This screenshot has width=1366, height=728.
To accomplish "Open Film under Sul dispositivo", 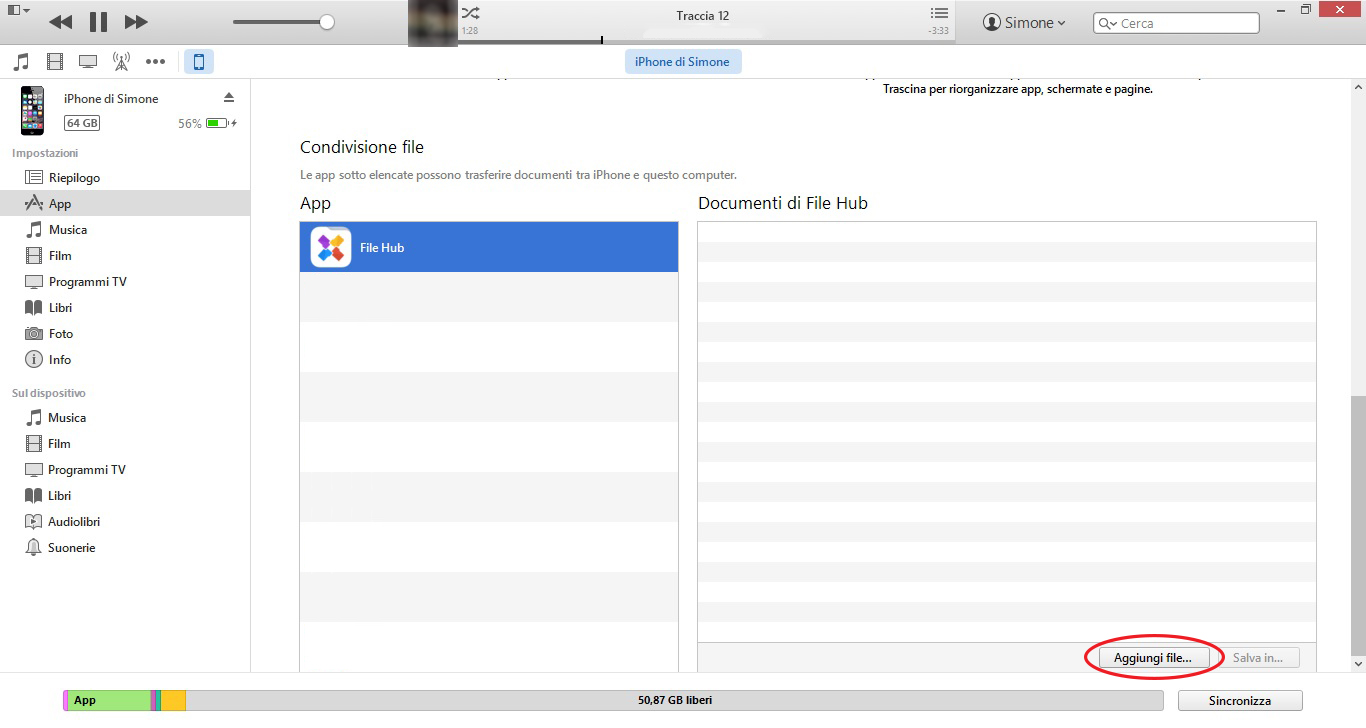I will tap(125, 443).
